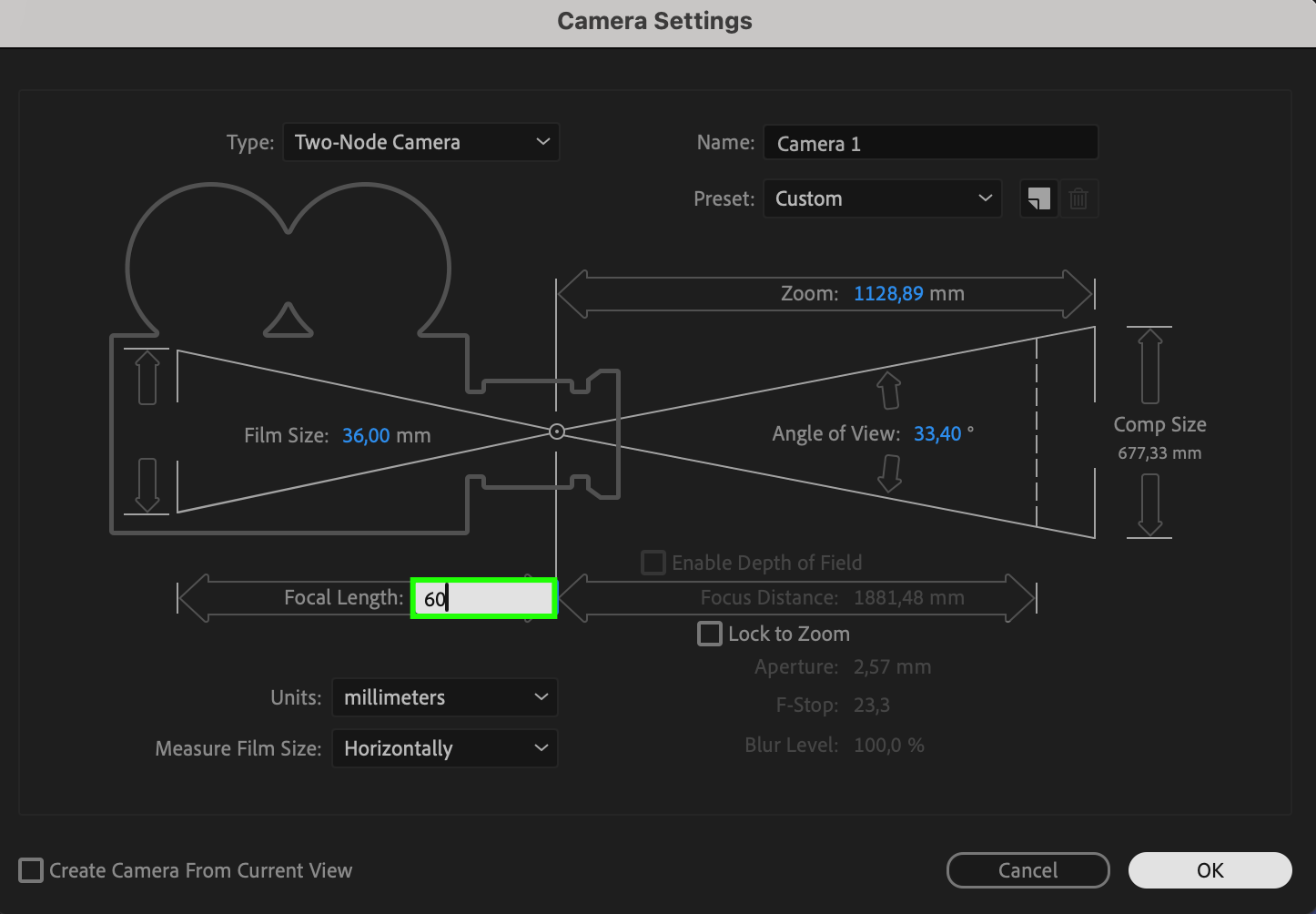Enable the Lock to Zoom checkbox
1316x914 pixels.
710,634
